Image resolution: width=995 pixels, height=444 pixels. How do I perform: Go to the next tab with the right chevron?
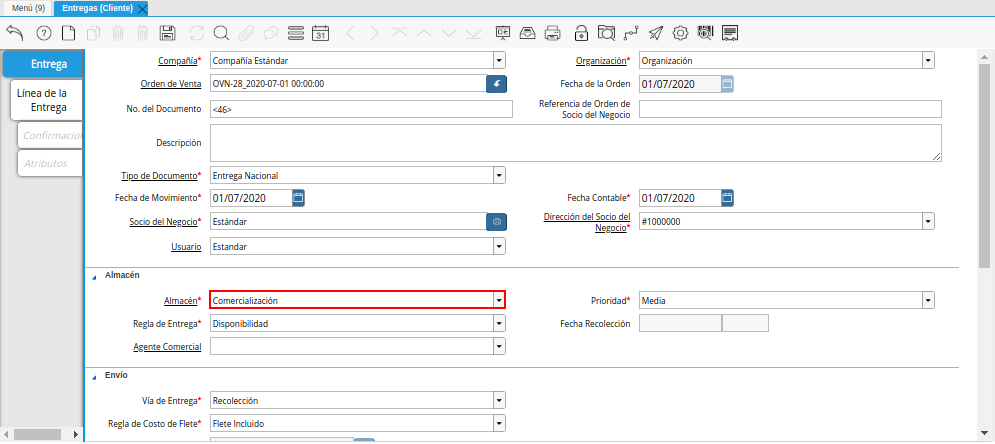tap(374, 33)
